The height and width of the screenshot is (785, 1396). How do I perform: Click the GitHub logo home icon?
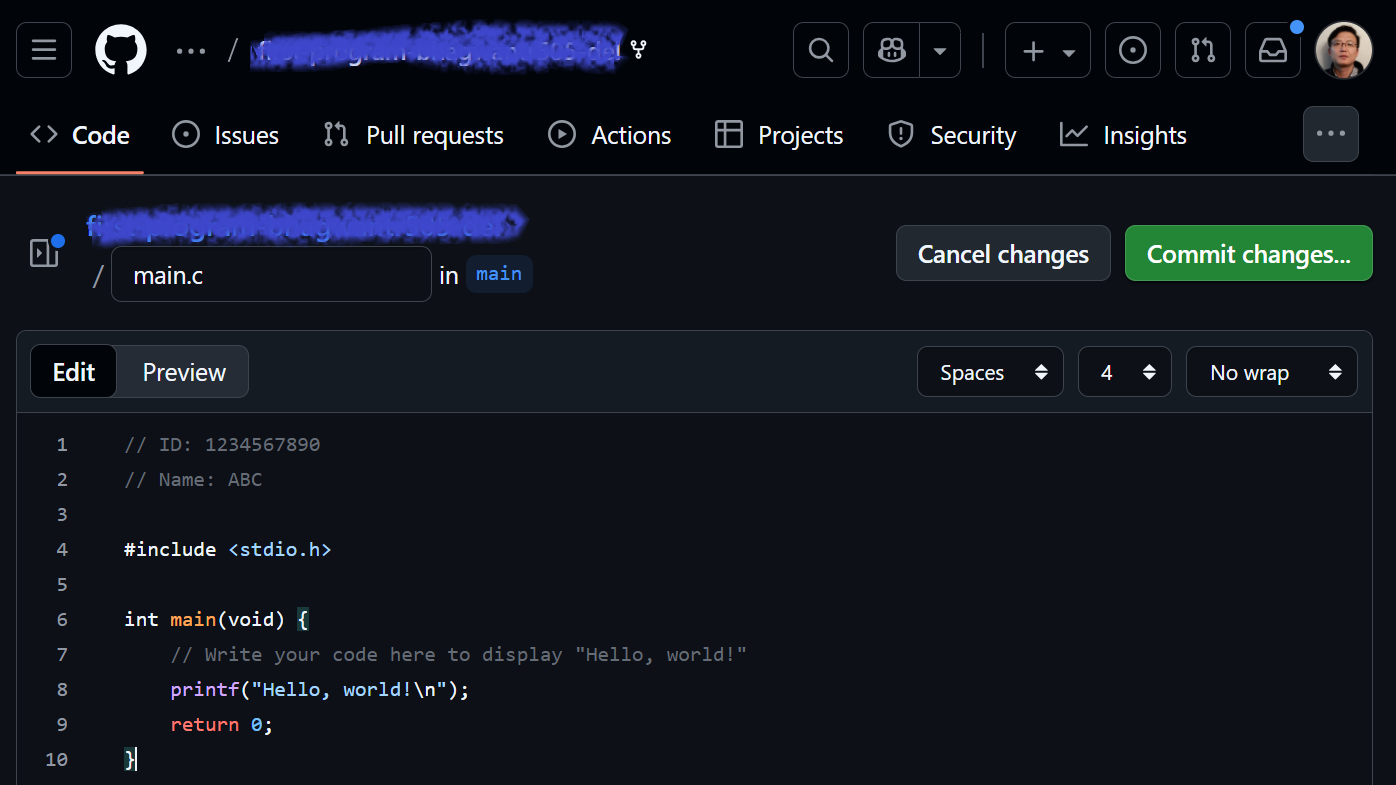click(x=121, y=50)
